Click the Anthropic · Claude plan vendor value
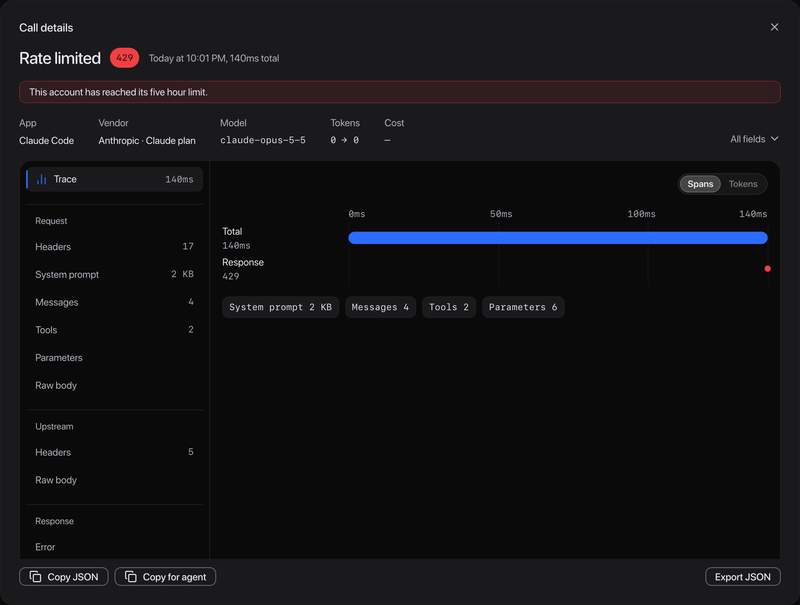The height and width of the screenshot is (605, 800). 147,140
